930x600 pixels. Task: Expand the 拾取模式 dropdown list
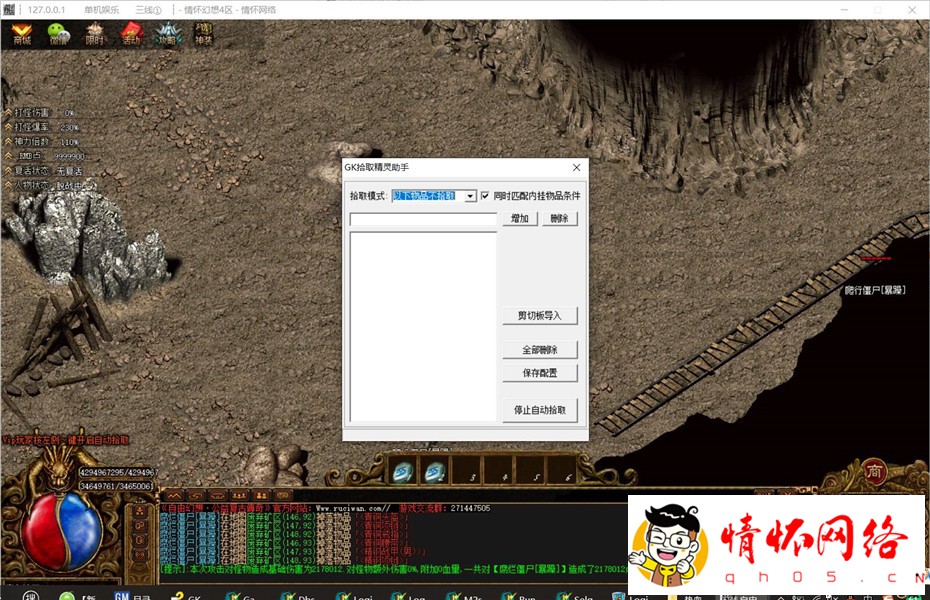470,196
